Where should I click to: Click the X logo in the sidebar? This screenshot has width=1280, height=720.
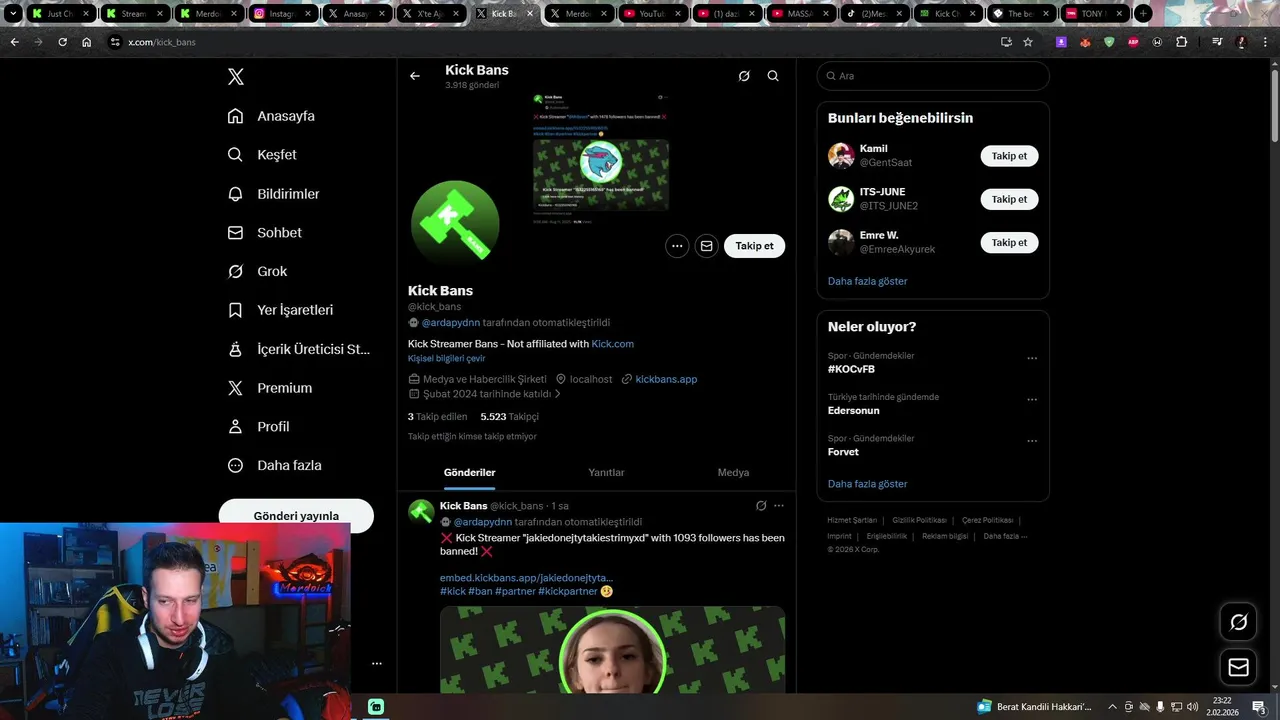click(236, 77)
